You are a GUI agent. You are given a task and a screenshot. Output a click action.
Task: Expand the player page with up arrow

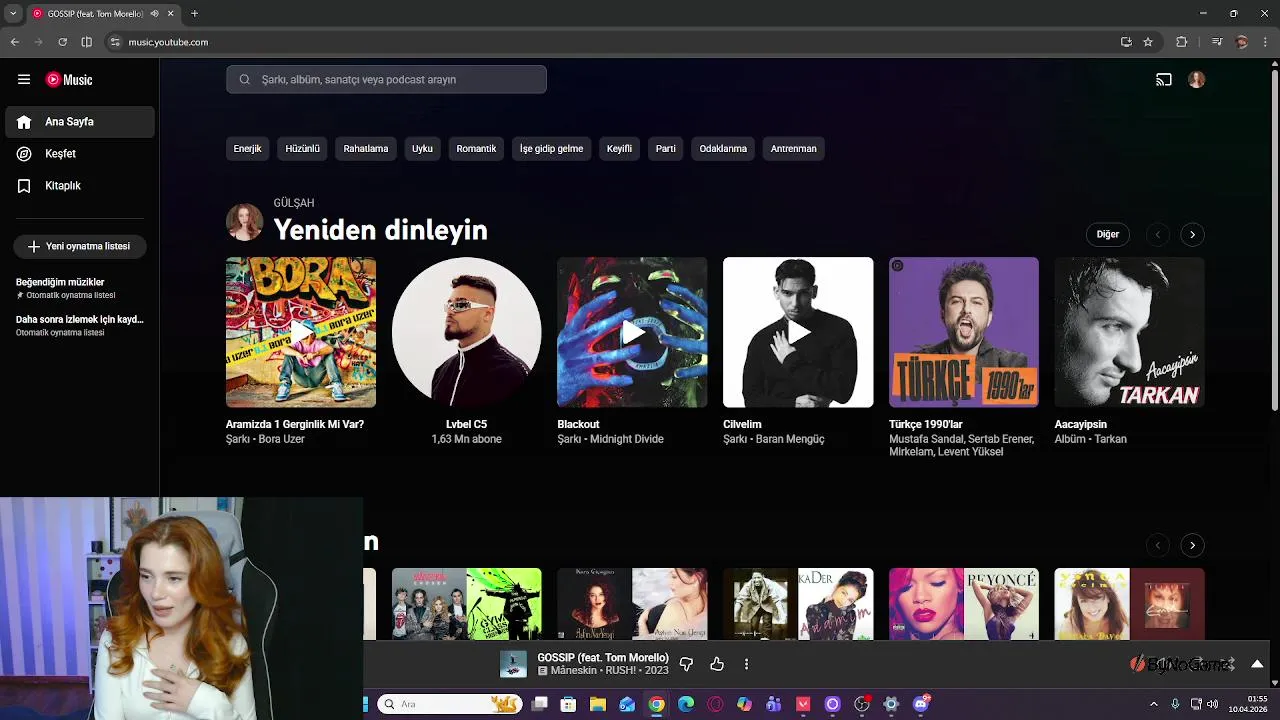(x=1257, y=664)
